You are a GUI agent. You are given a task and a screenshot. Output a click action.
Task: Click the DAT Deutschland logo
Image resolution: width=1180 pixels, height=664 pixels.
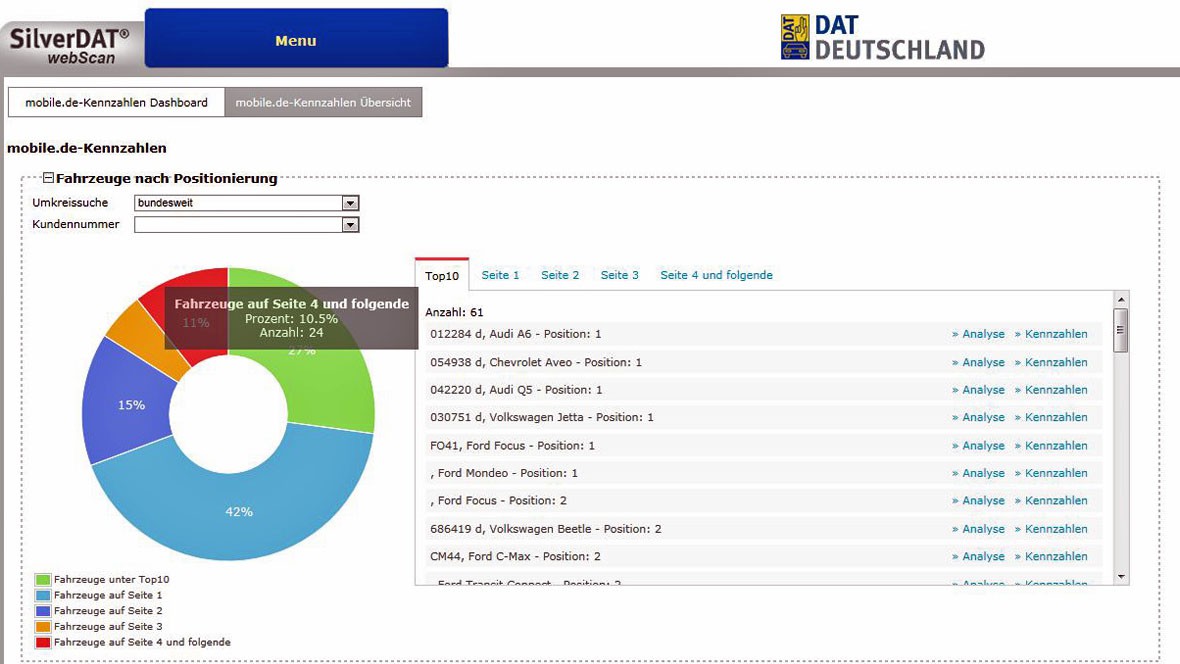(883, 37)
